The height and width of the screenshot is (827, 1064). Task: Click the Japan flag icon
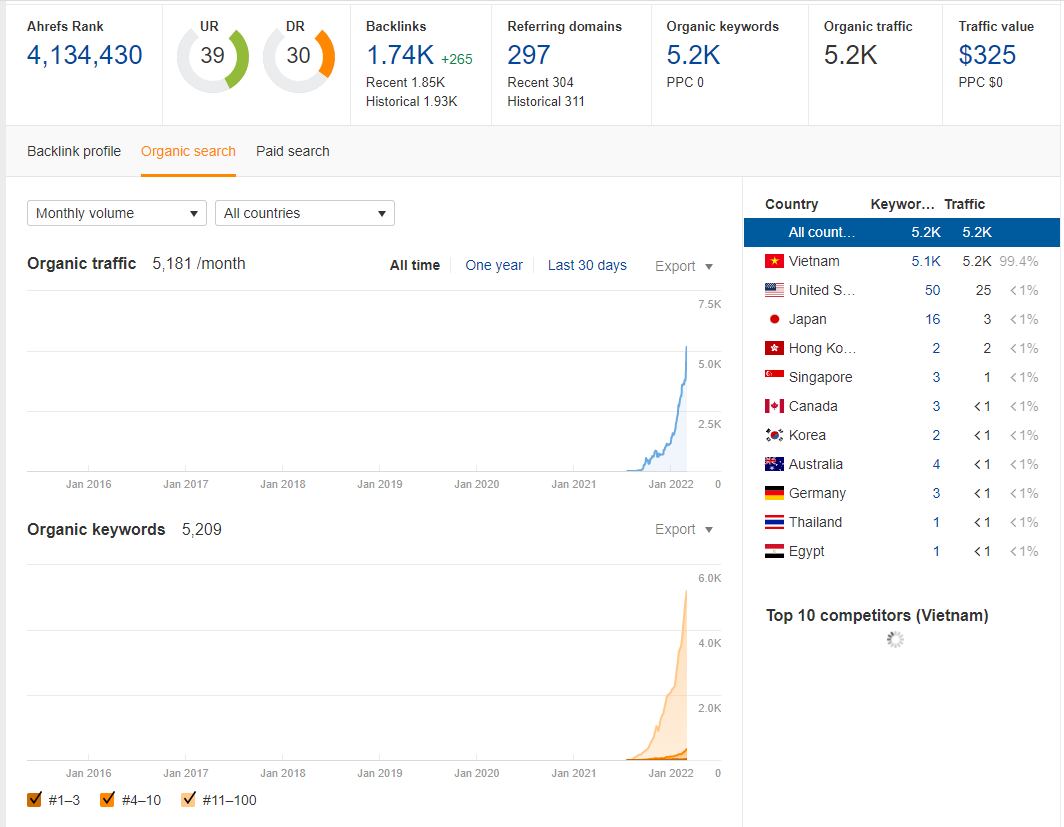click(773, 319)
